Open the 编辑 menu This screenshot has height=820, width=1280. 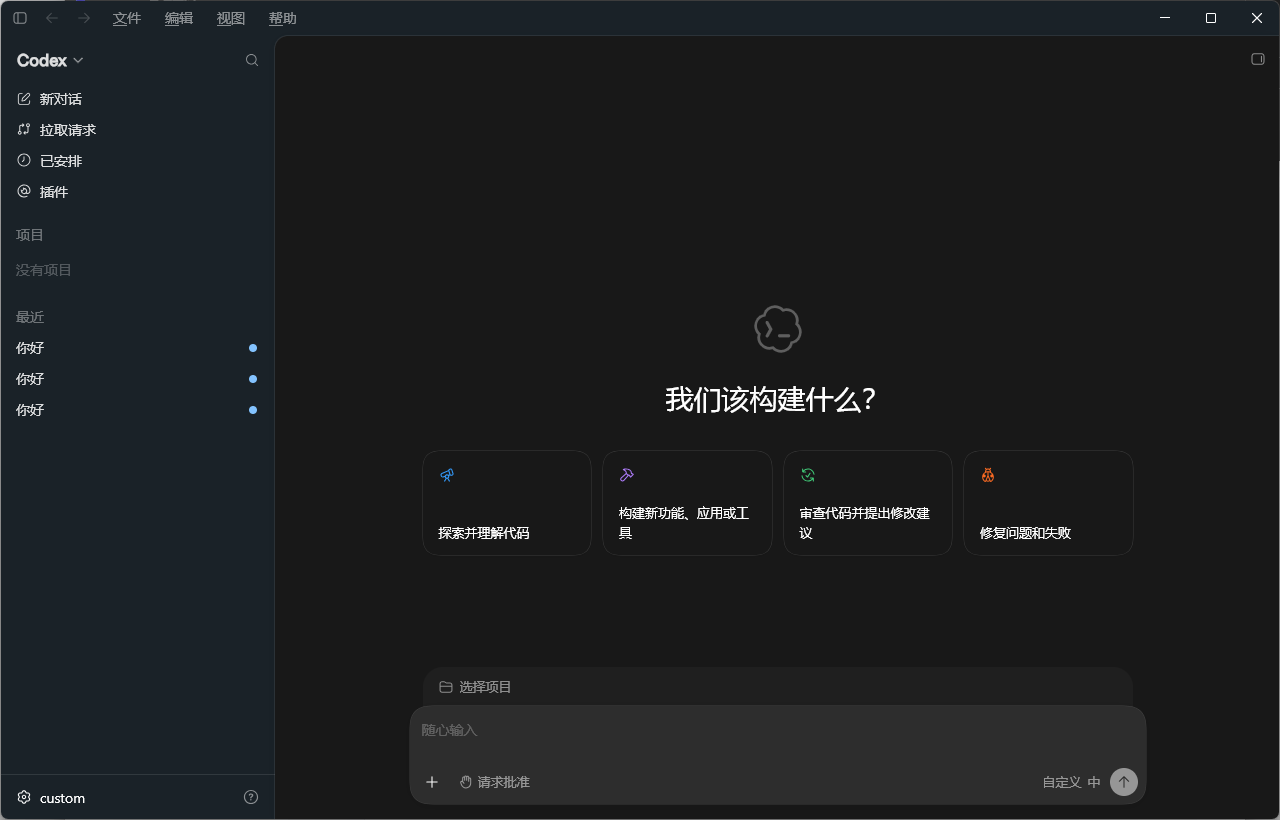(179, 18)
